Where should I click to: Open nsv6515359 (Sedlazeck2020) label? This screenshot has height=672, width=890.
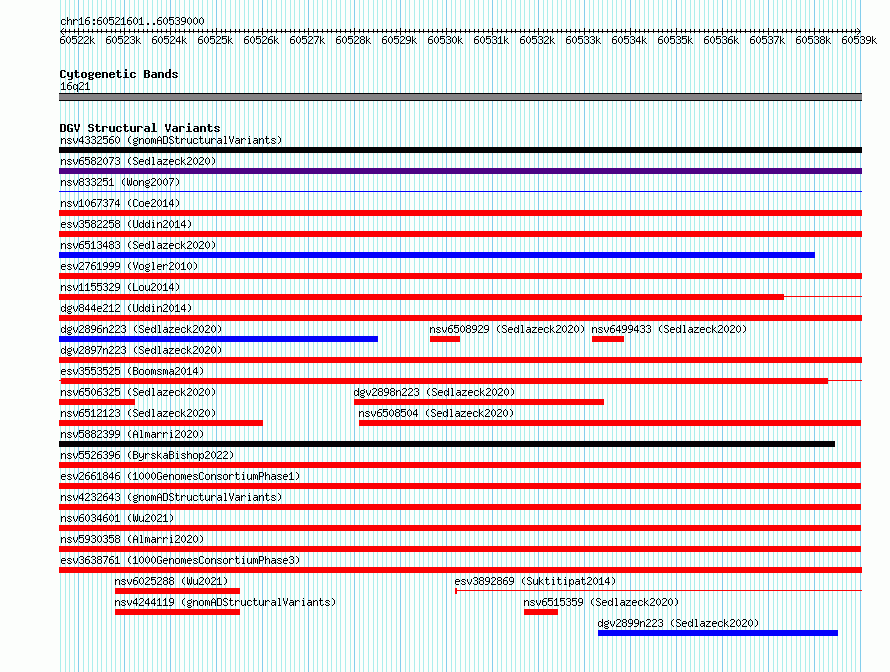[x=601, y=602]
